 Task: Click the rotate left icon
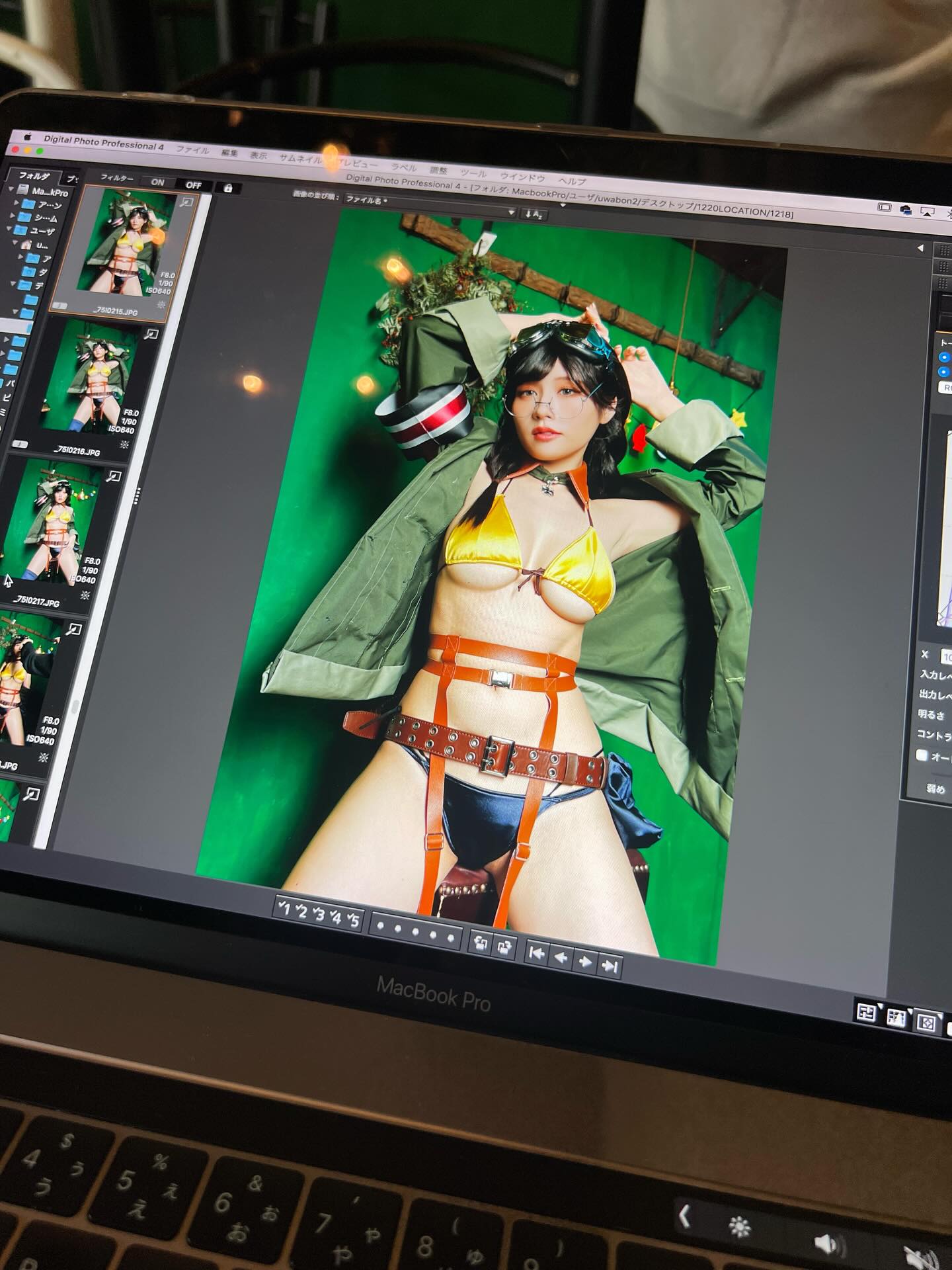(x=481, y=944)
